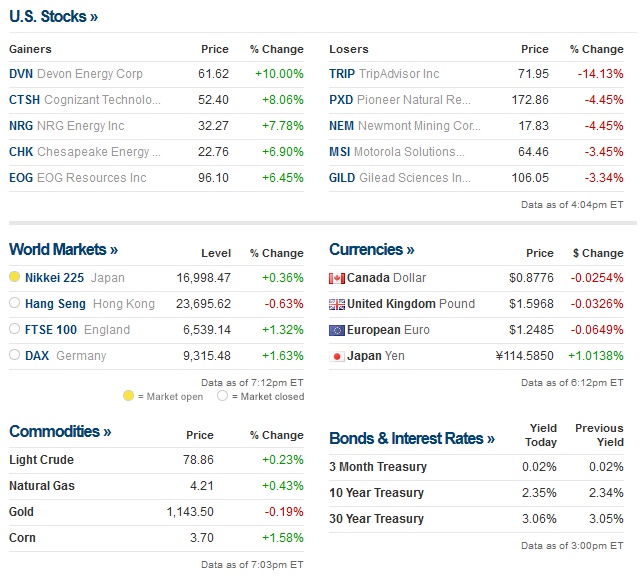This screenshot has height=577, width=640.
Task: Click the +1.58% Corn change value
Action: point(282,538)
